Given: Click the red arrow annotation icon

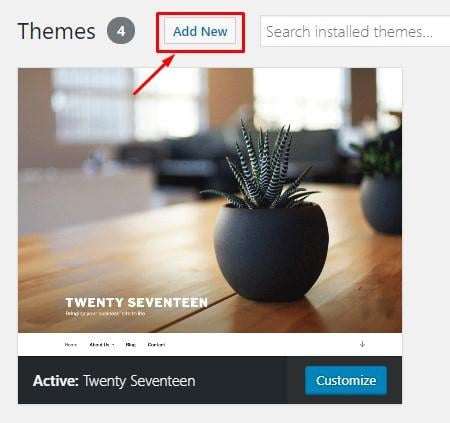Looking at the screenshot, I should click(154, 75).
